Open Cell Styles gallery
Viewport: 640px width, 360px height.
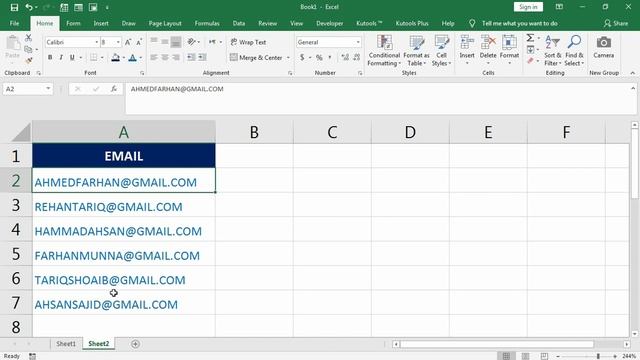(441, 51)
